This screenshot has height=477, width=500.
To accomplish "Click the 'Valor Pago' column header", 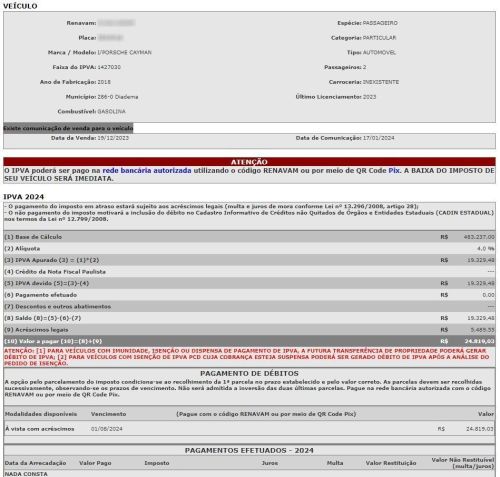I will tap(95, 463).
